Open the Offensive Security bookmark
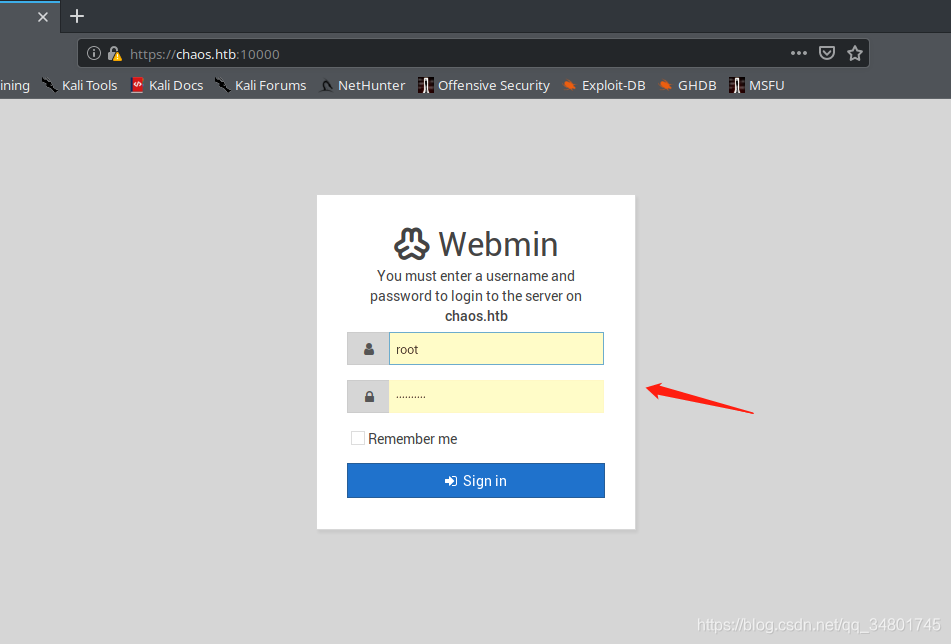This screenshot has width=951, height=644. click(484, 86)
